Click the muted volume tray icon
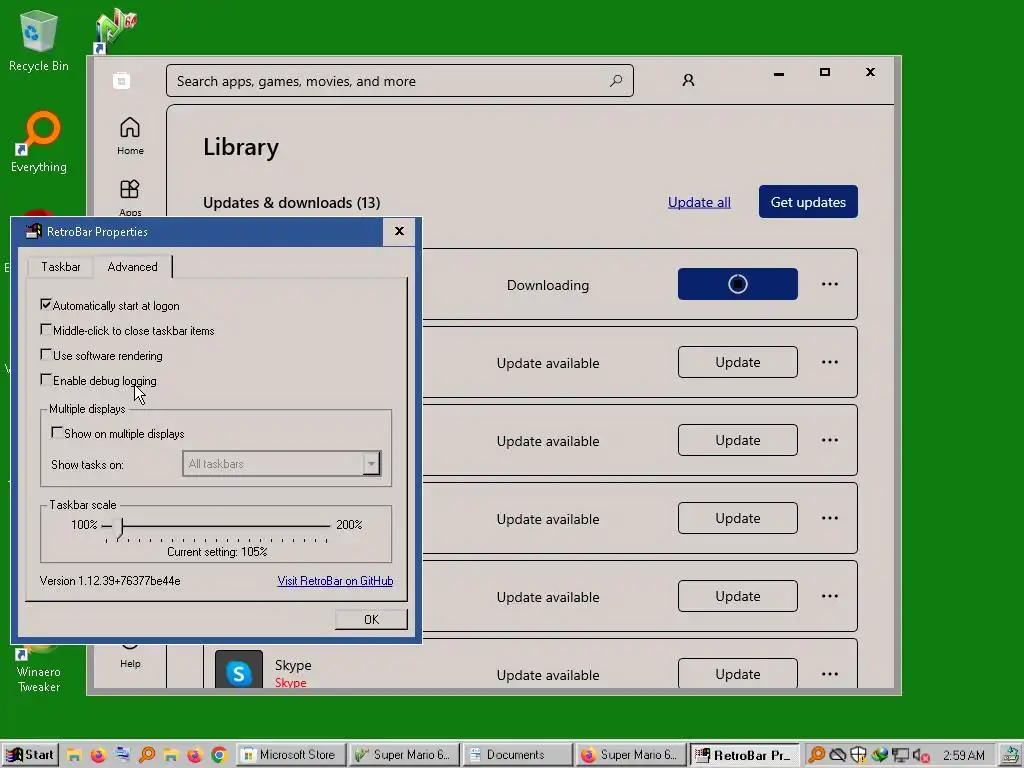This screenshot has width=1024, height=768. click(921, 756)
